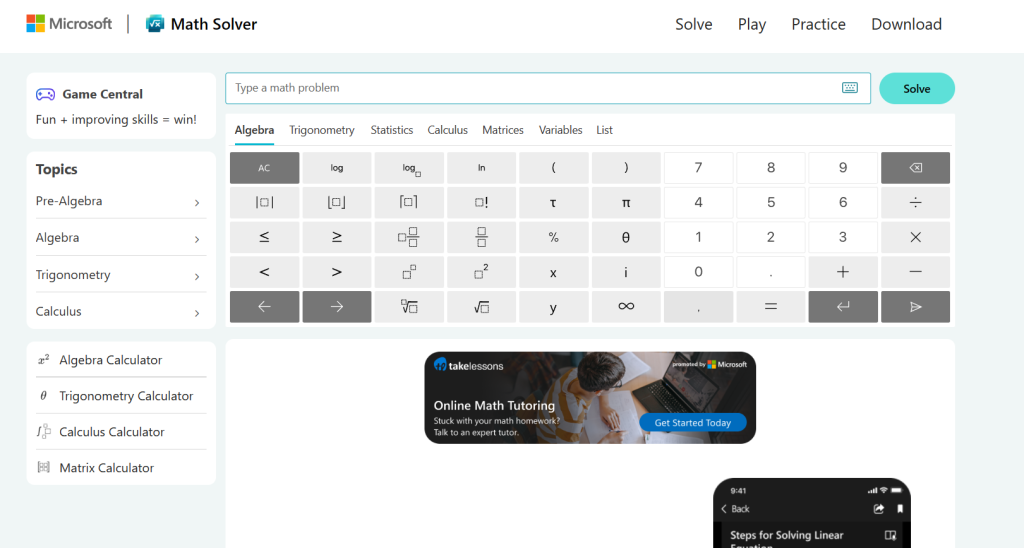Click the plus operator key

pyautogui.click(x=843, y=272)
